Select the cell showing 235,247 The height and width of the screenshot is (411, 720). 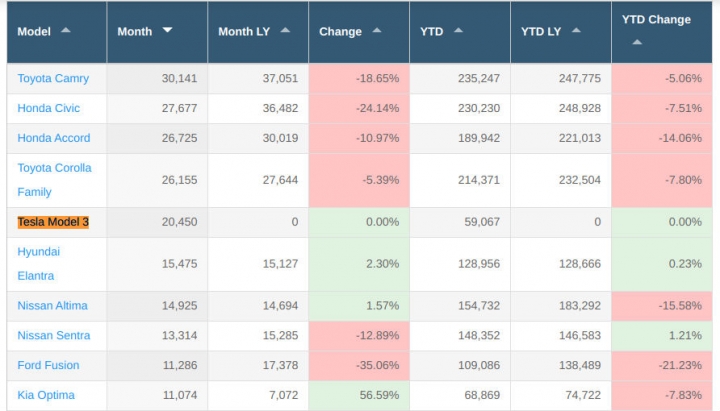pos(460,79)
